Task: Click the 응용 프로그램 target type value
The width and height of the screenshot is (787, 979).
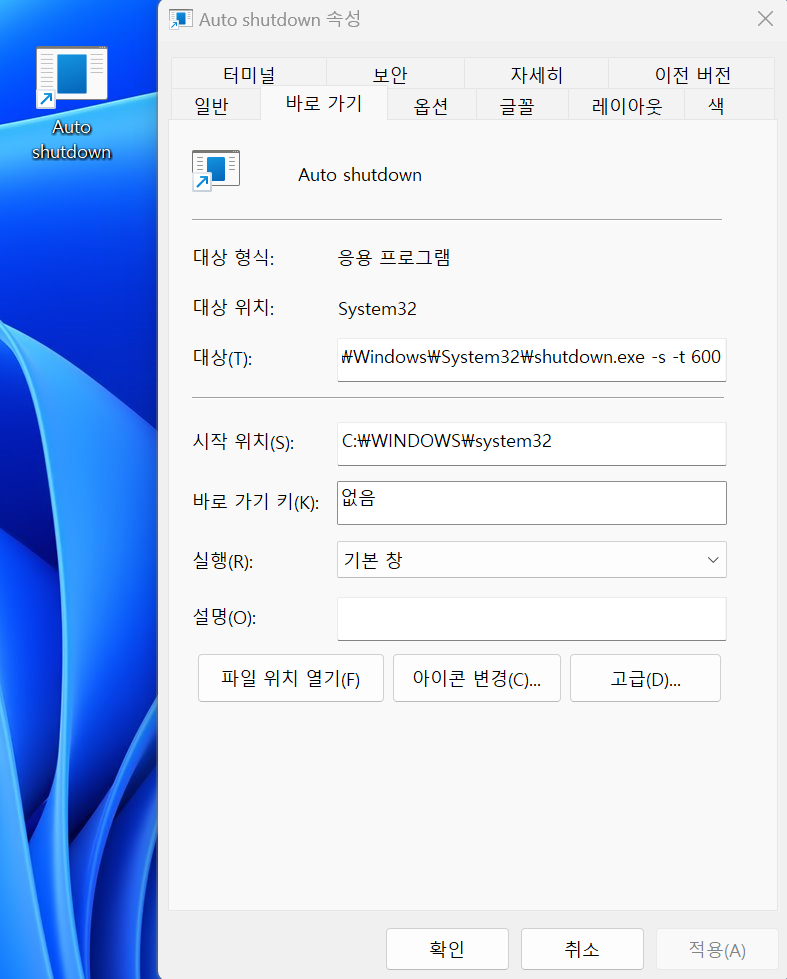Action: click(394, 257)
